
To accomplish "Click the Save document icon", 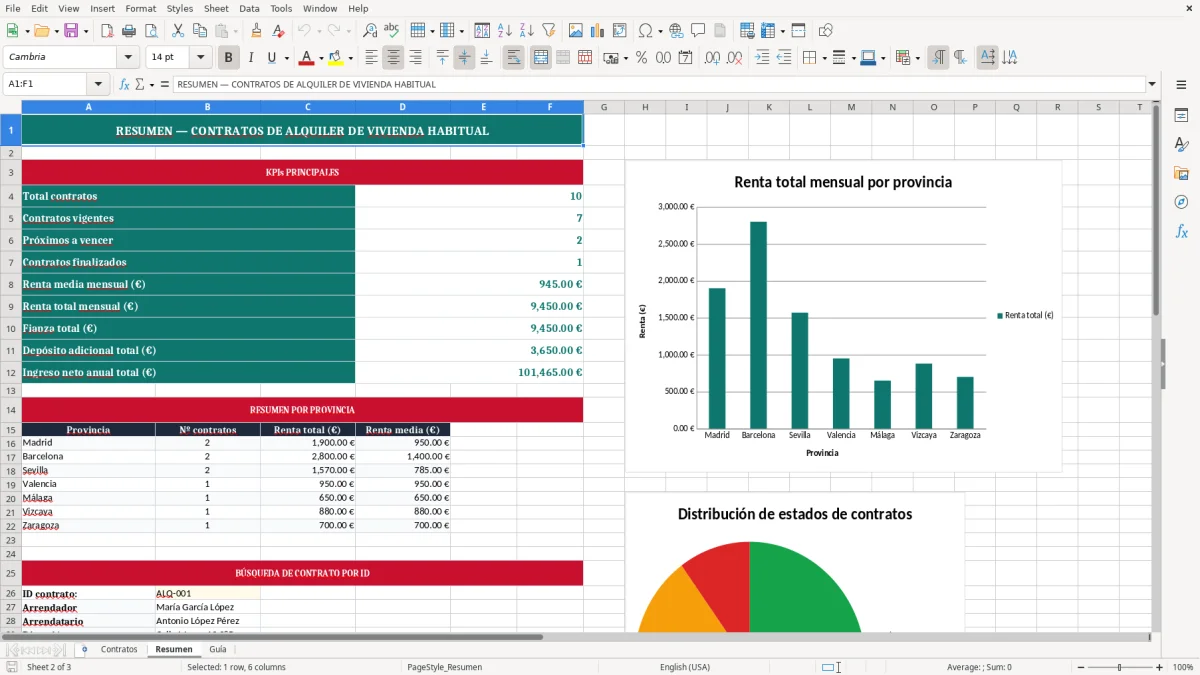I will coord(71,31).
